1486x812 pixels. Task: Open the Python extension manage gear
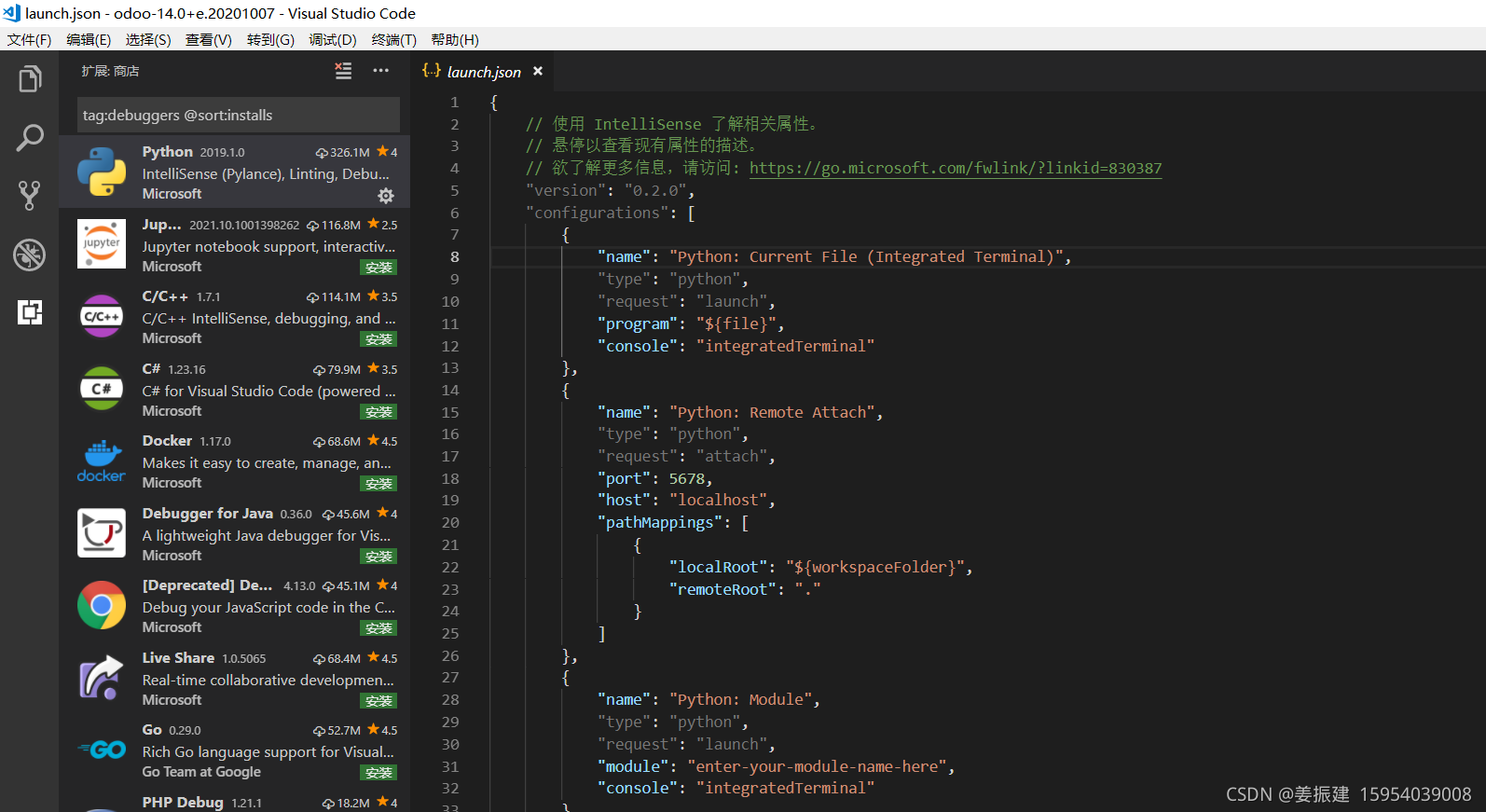386,196
